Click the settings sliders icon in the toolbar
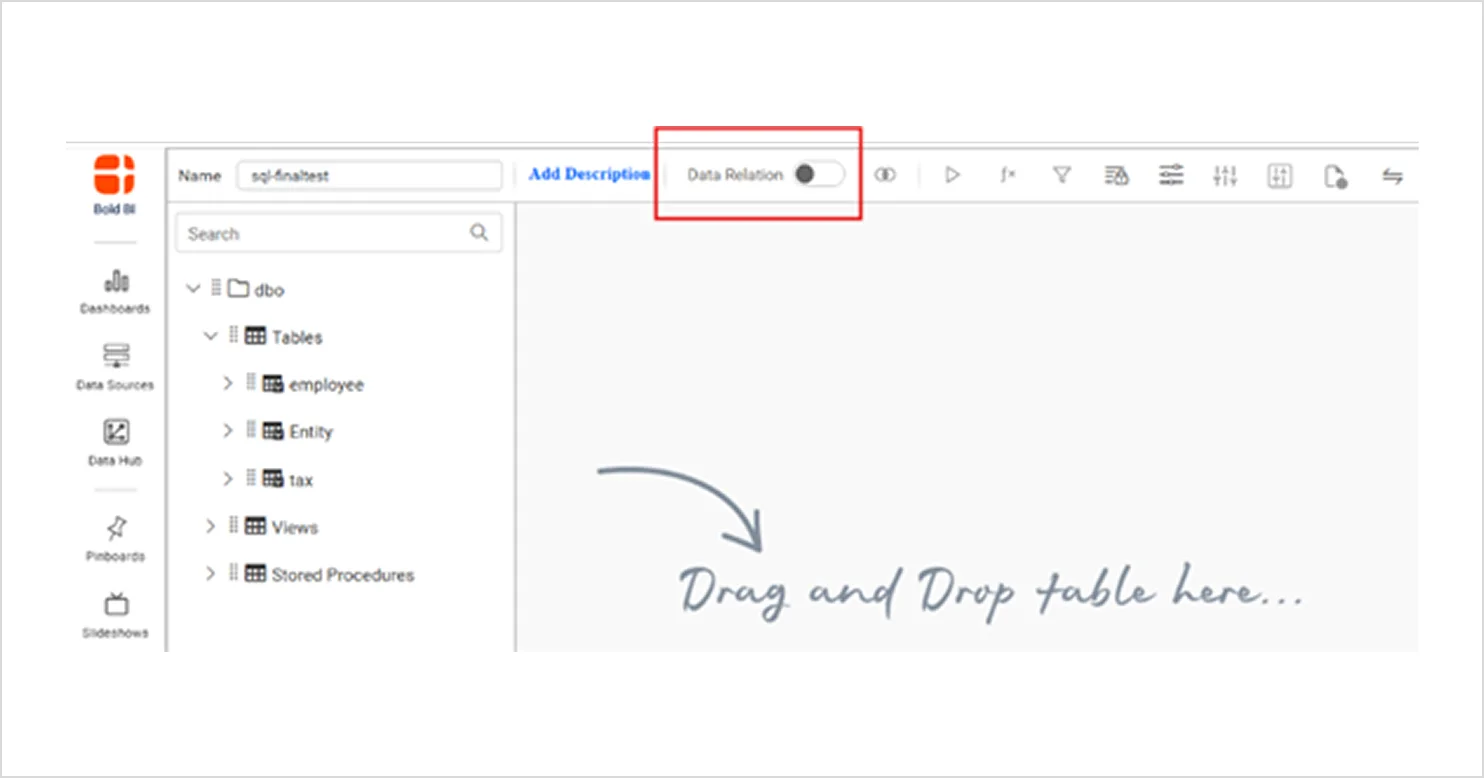 (x=1170, y=175)
